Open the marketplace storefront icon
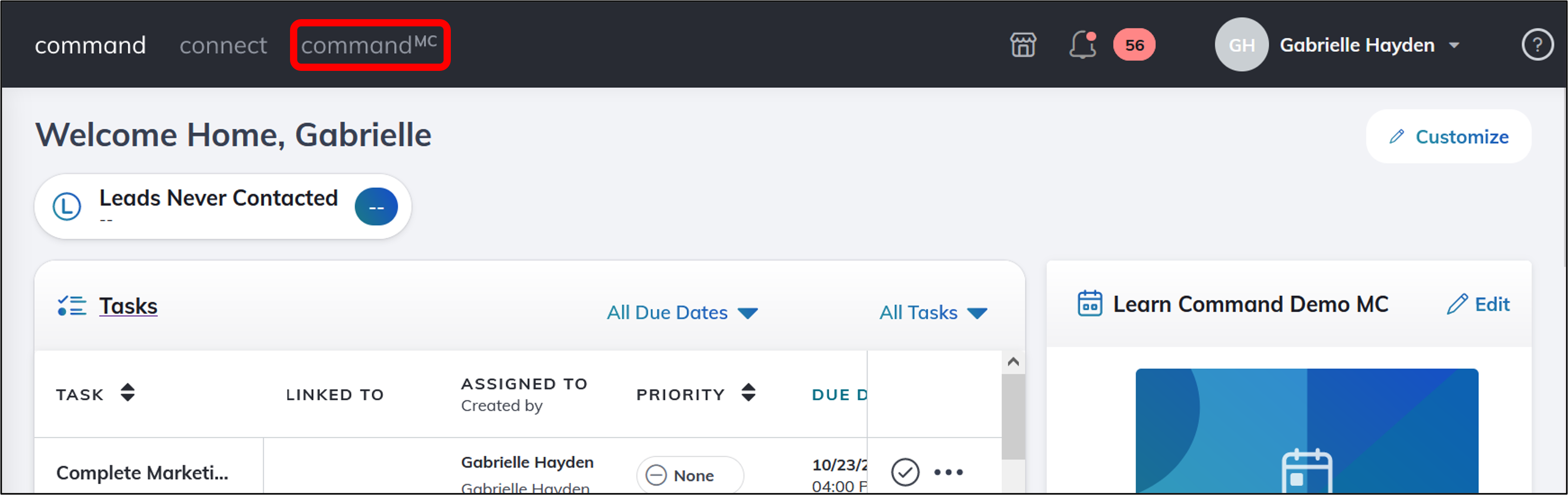 tap(1023, 44)
